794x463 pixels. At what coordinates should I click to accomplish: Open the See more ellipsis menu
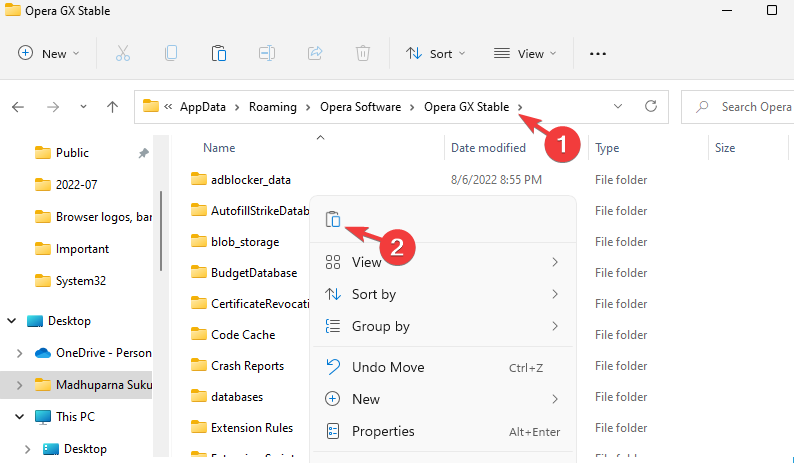pos(598,54)
